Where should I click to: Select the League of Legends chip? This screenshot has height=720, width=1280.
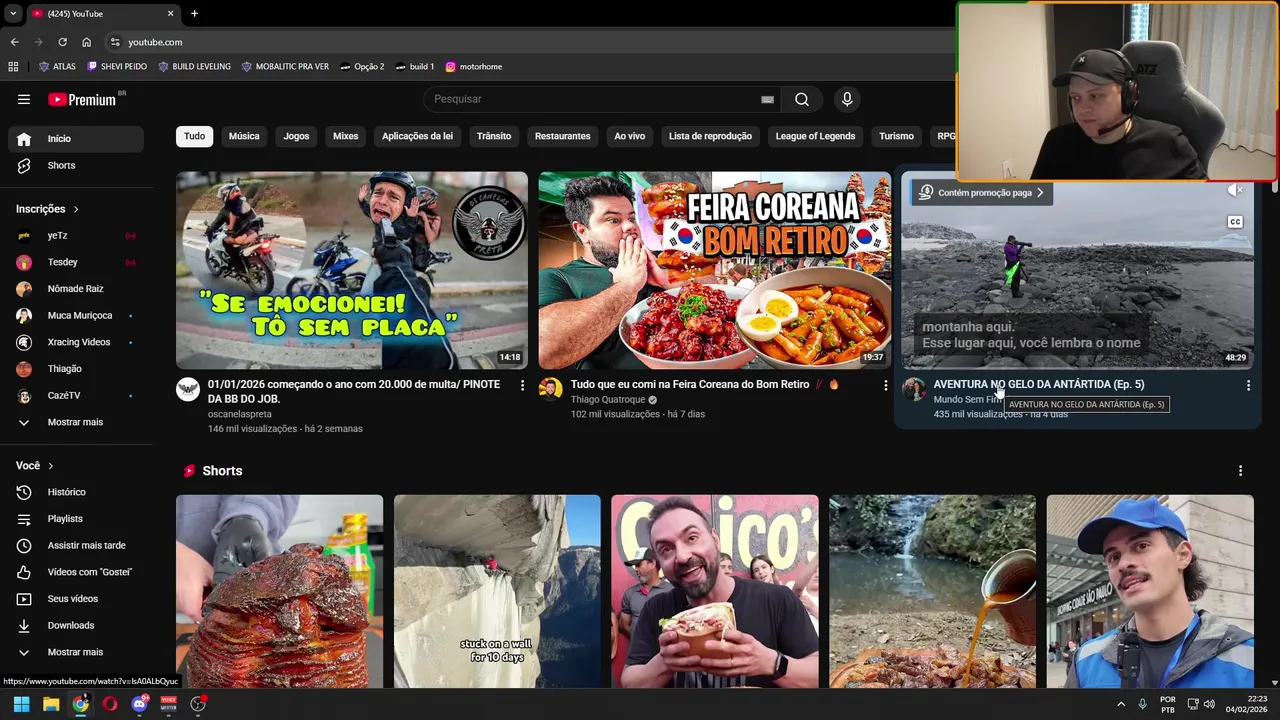coord(815,136)
